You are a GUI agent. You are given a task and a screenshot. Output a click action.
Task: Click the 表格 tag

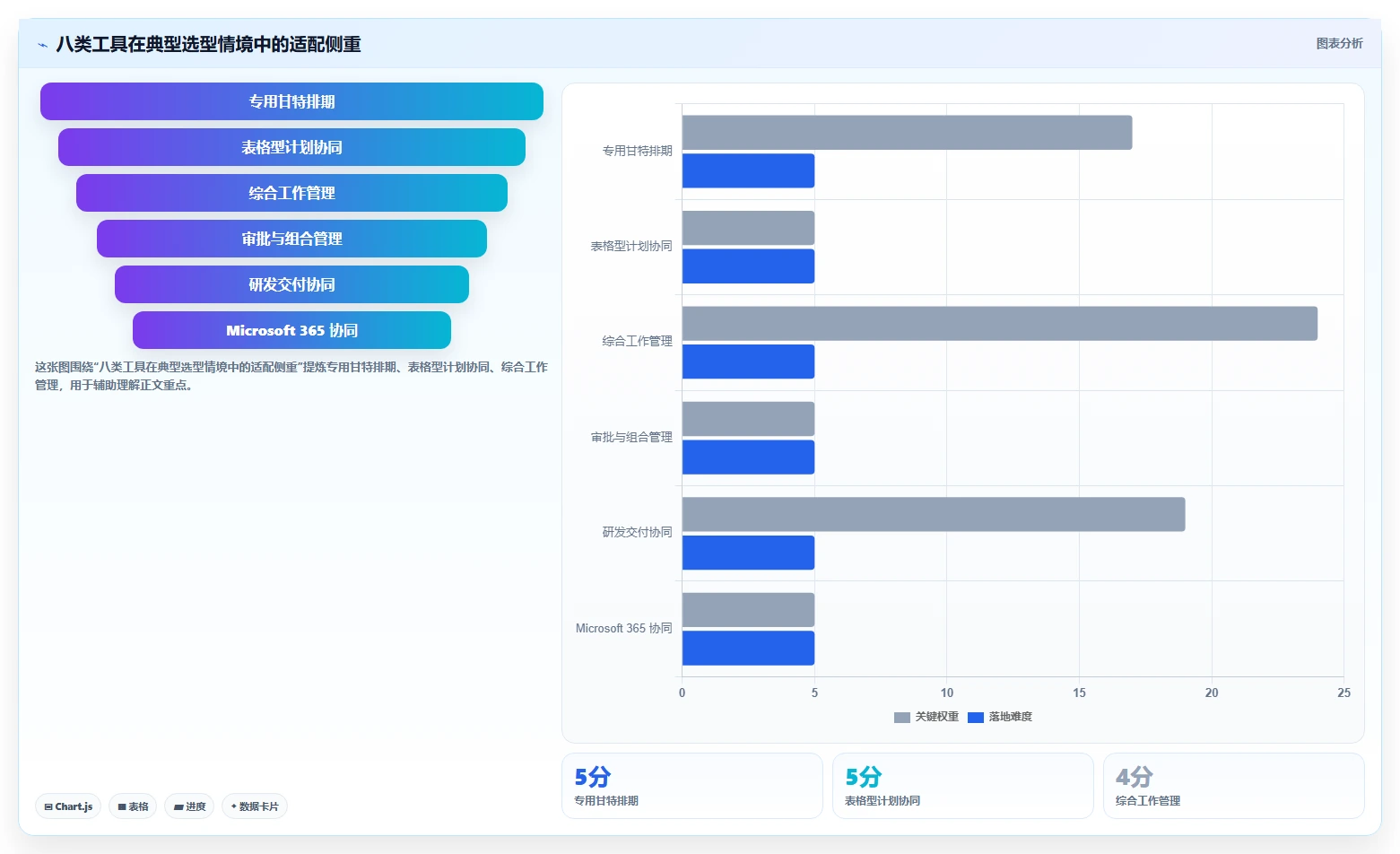point(133,806)
